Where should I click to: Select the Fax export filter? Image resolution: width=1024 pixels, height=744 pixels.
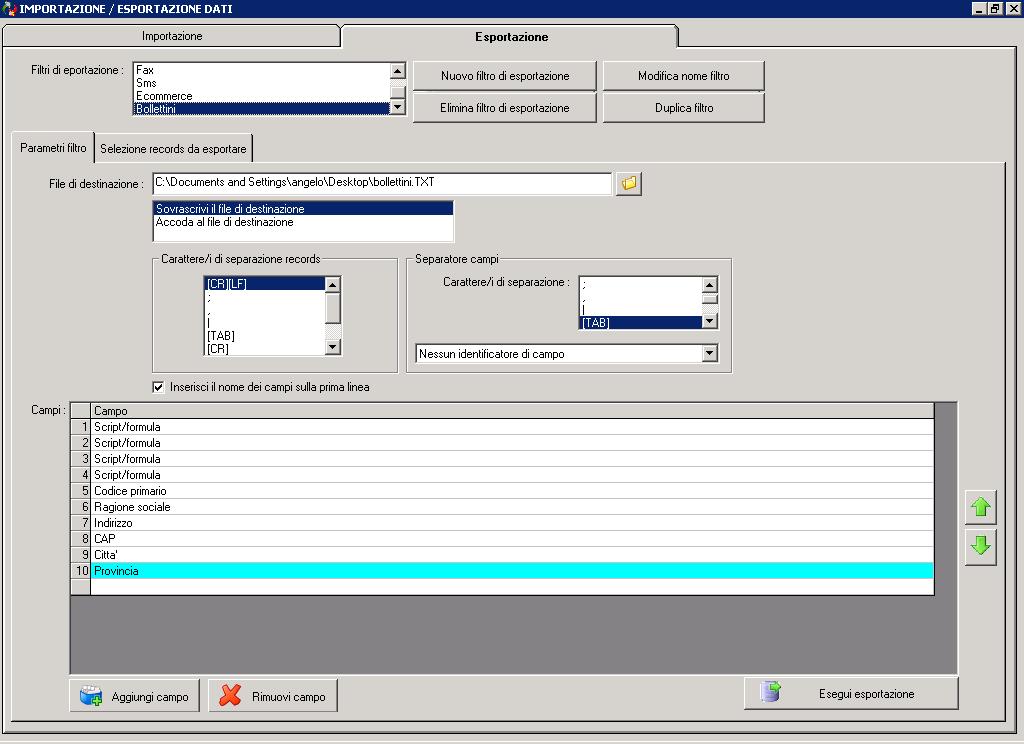click(x=261, y=70)
